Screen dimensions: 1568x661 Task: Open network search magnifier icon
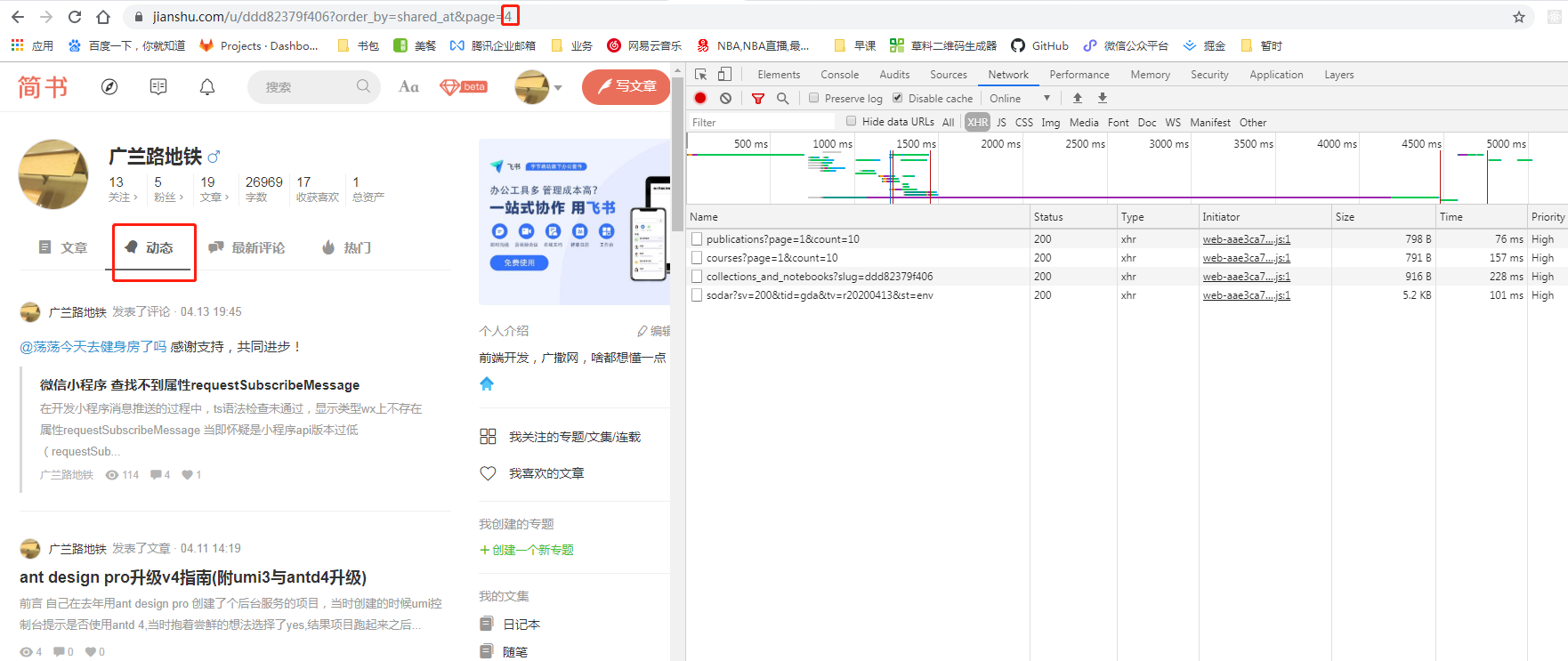(783, 98)
